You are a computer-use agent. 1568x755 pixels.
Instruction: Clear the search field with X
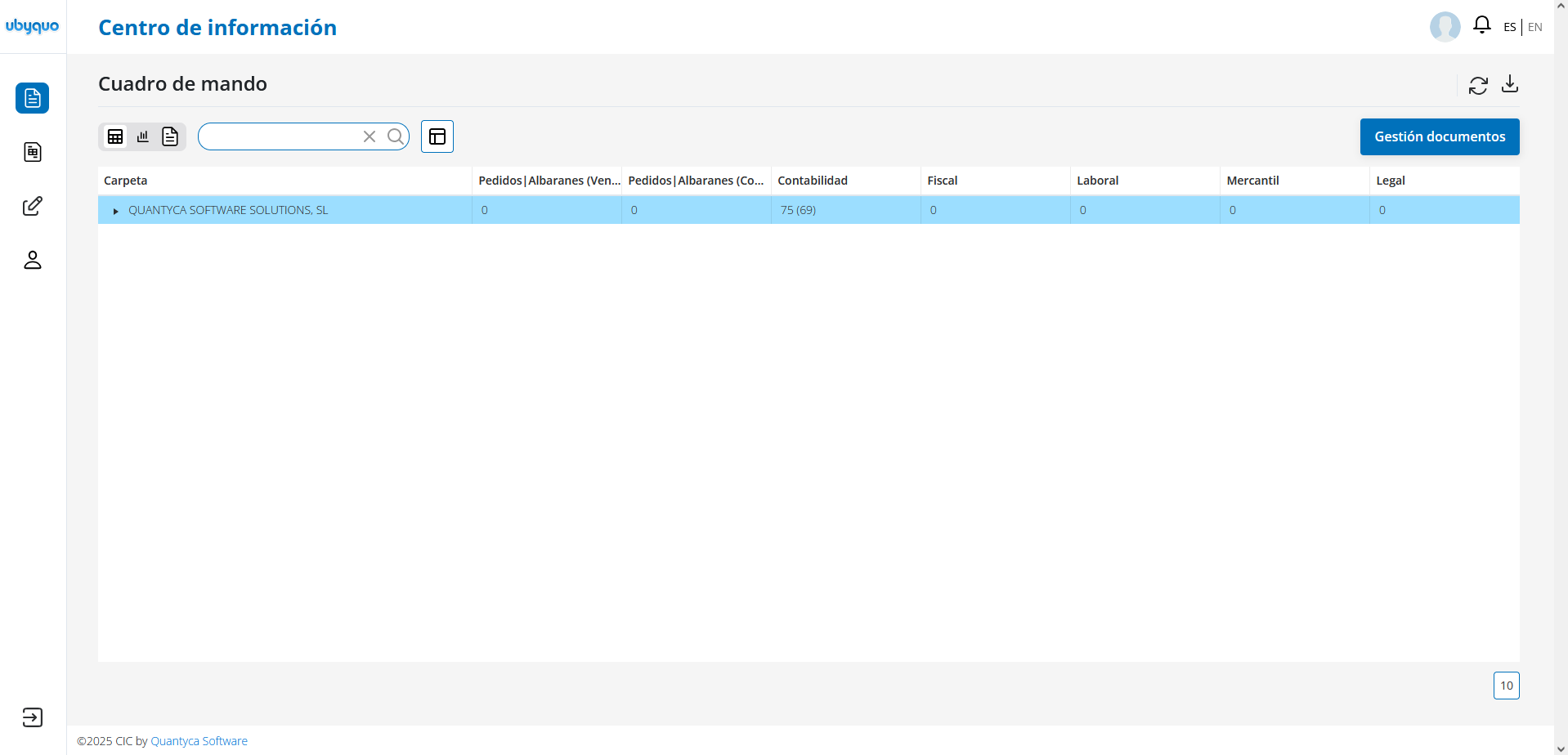pyautogui.click(x=370, y=136)
